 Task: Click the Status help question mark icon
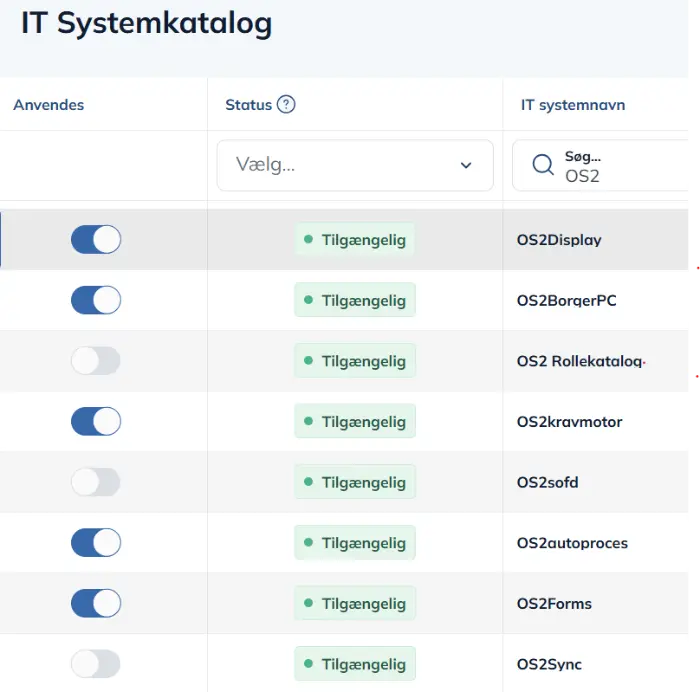tap(286, 104)
